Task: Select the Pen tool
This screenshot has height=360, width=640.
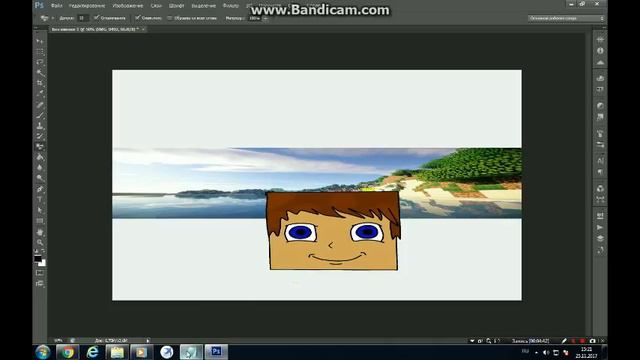Action: tap(40, 189)
